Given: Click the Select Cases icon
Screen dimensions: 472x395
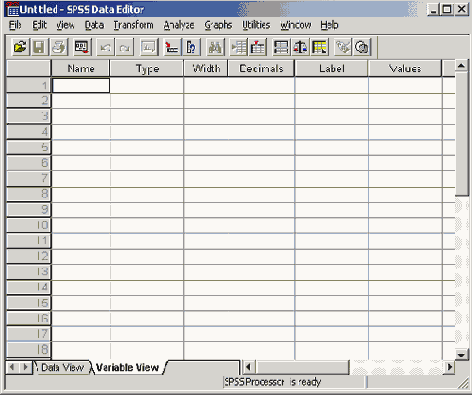Looking at the screenshot, I should pyautogui.click(x=320, y=47).
